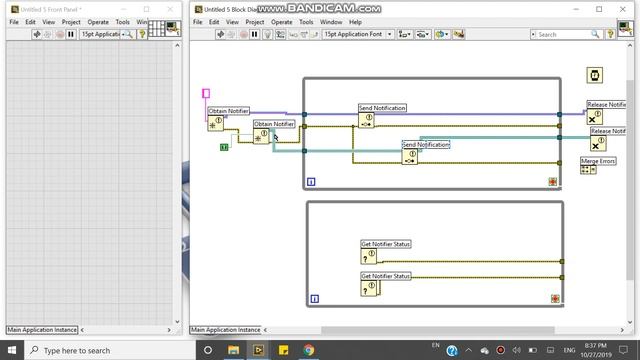640x360 pixels.
Task: Click Clean Up Diagram icon
Action: point(459,34)
